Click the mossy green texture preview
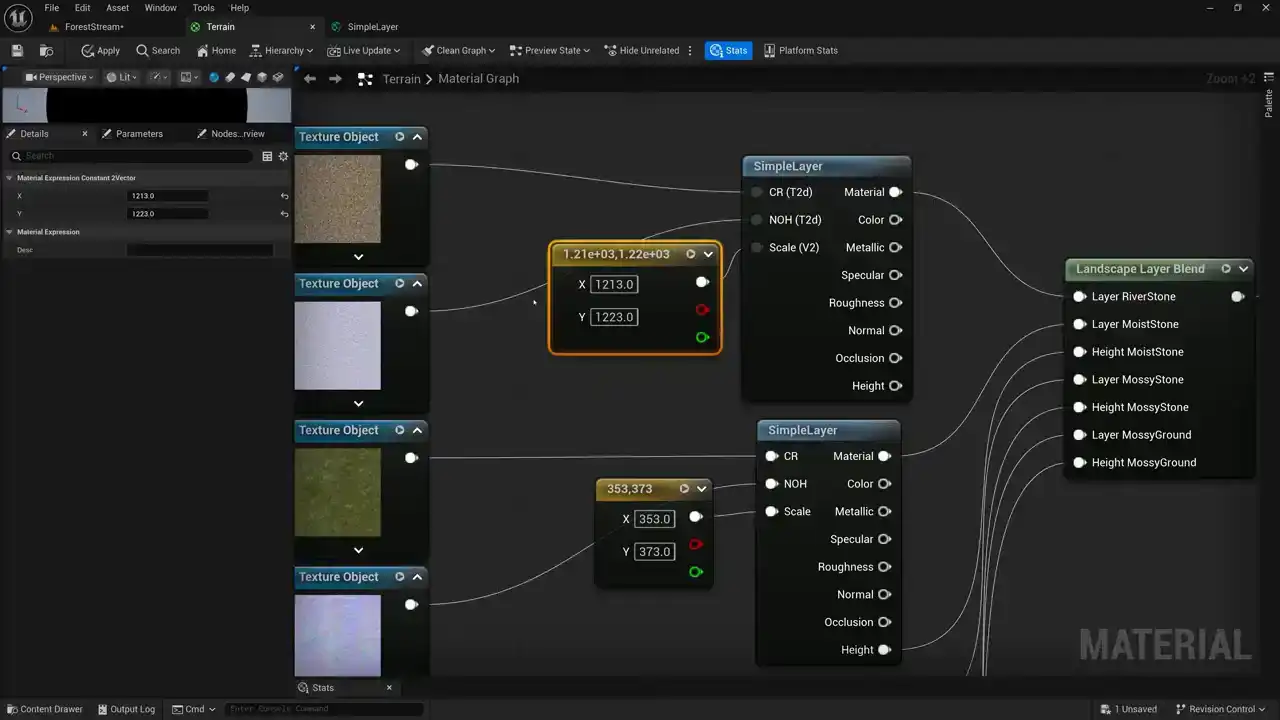Viewport: 1280px width, 720px height. pos(338,492)
